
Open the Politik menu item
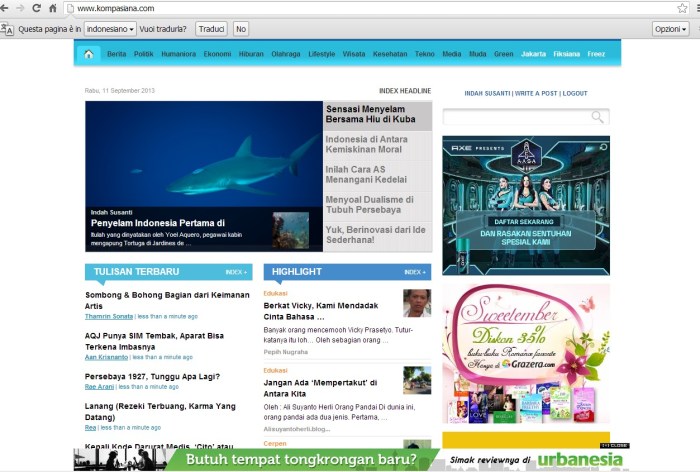(x=144, y=54)
